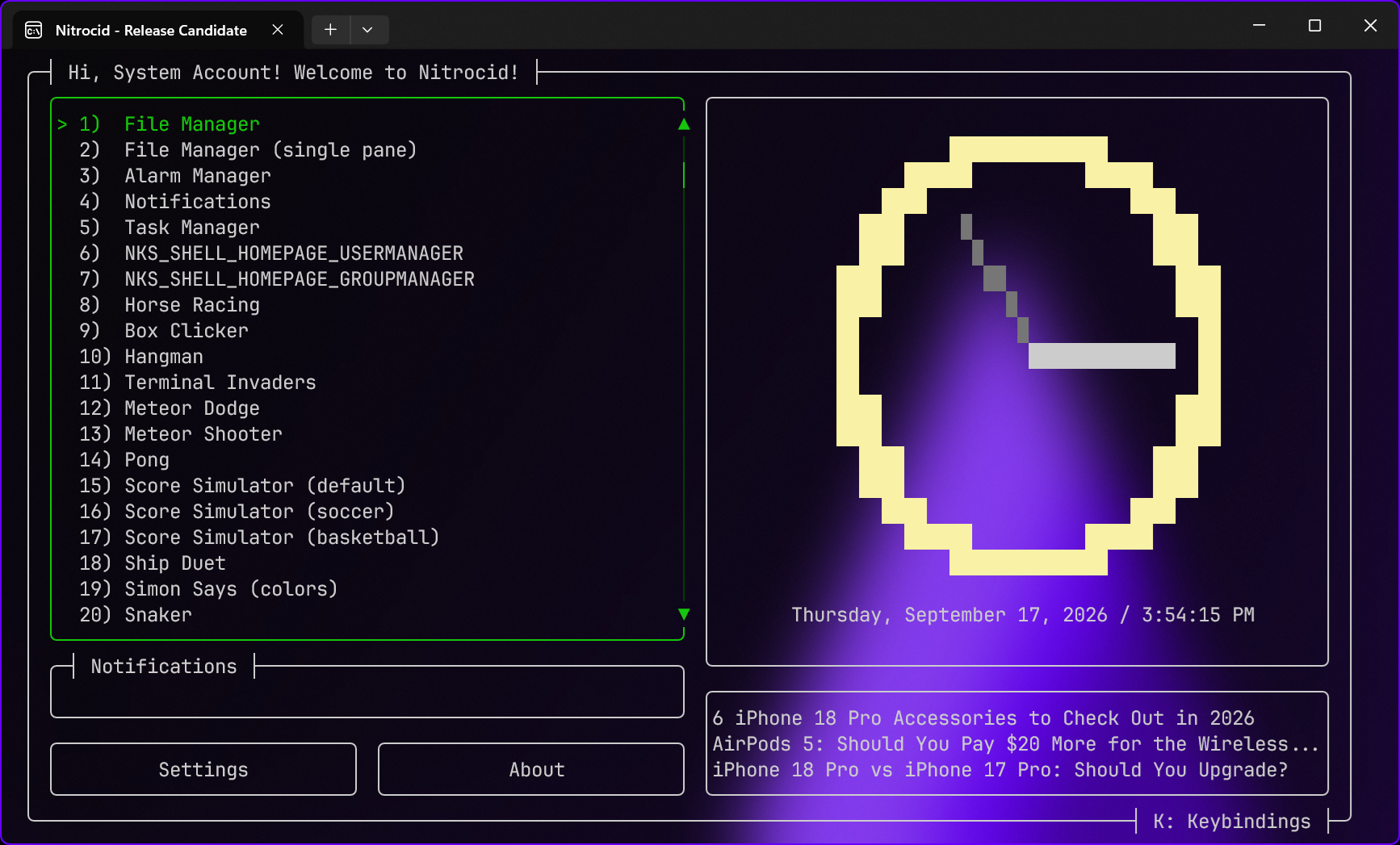Close the Nitrocid - Release Candidate tab

click(278, 30)
